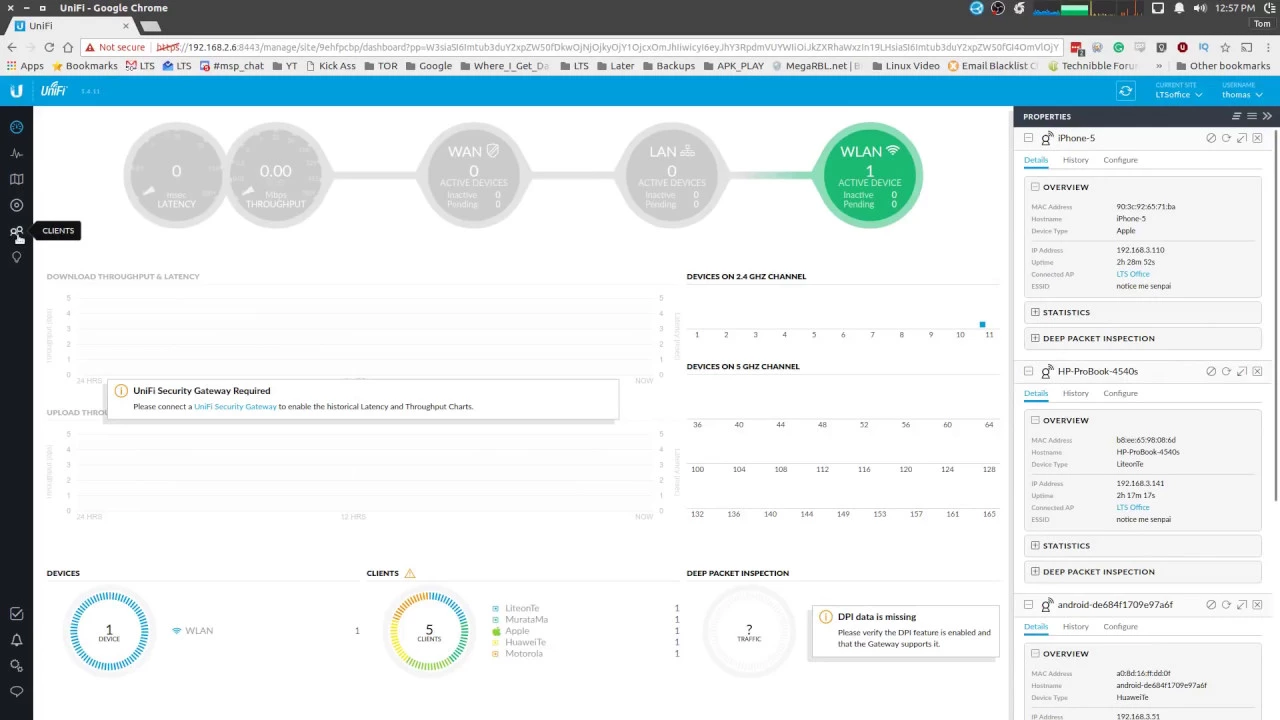
Task: Reload the page in Chrome
Action: point(48,47)
